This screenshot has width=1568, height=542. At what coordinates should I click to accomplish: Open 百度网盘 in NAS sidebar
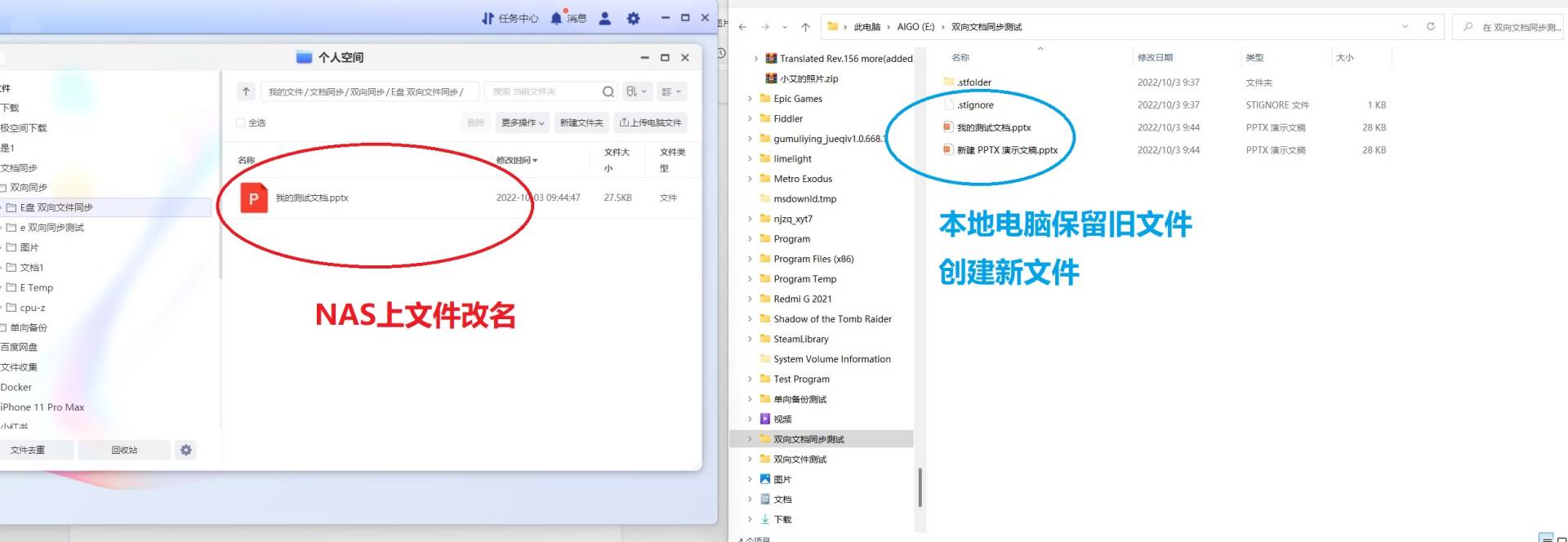pyautogui.click(x=20, y=347)
